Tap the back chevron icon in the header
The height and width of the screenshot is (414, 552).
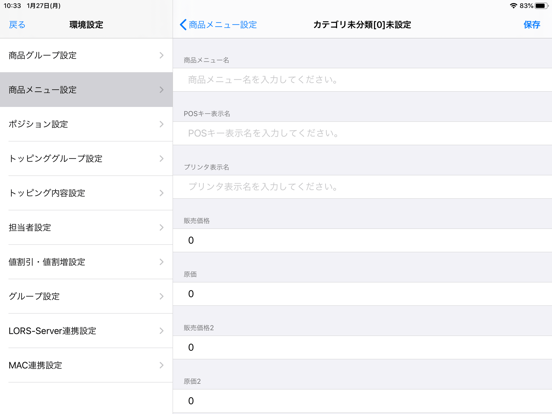pyautogui.click(x=183, y=25)
